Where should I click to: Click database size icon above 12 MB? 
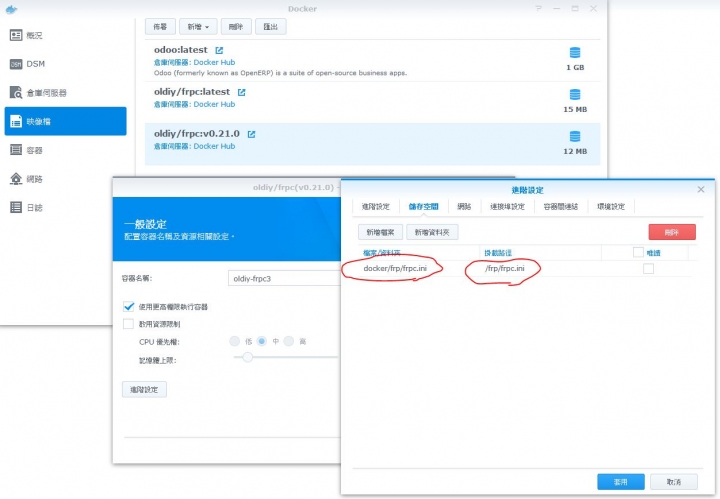click(575, 136)
